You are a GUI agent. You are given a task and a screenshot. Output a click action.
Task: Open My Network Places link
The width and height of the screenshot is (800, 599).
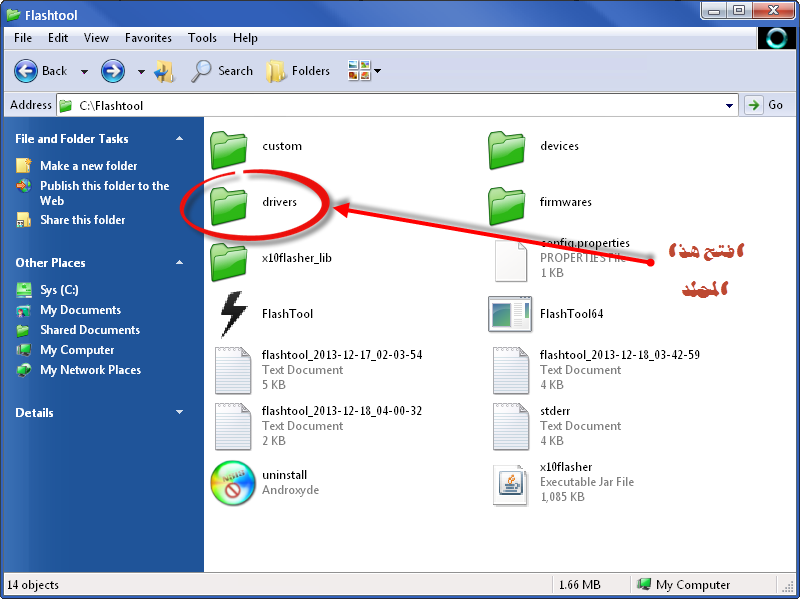90,370
